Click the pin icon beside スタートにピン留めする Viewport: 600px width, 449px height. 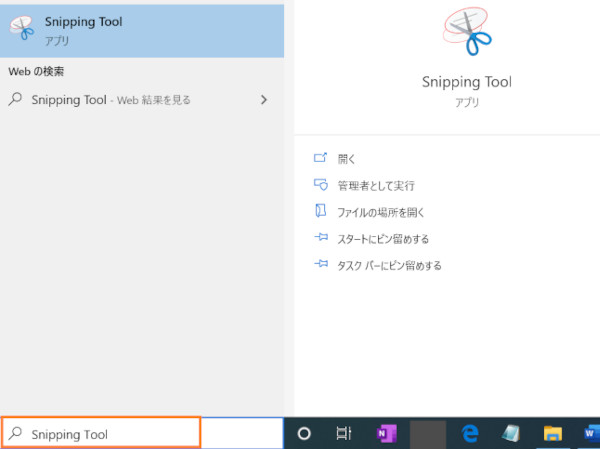tap(321, 237)
